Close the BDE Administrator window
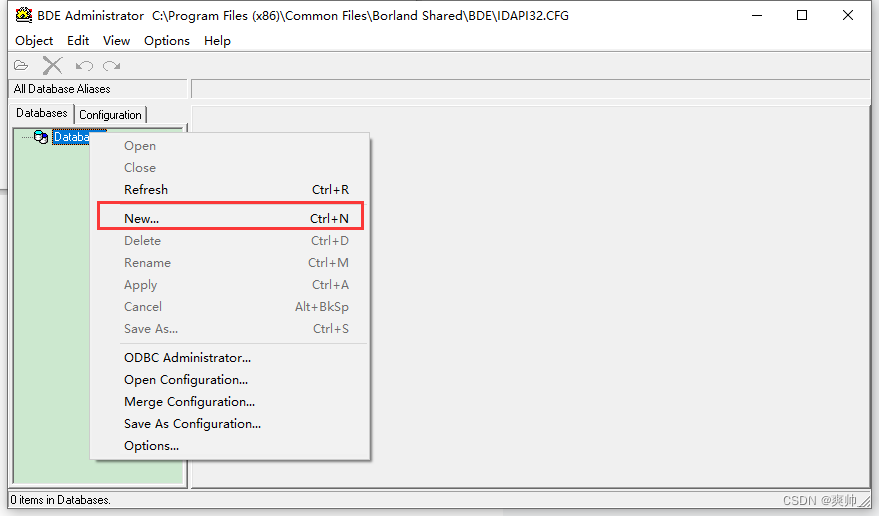Viewport: 879px width, 516px height. click(x=848, y=15)
